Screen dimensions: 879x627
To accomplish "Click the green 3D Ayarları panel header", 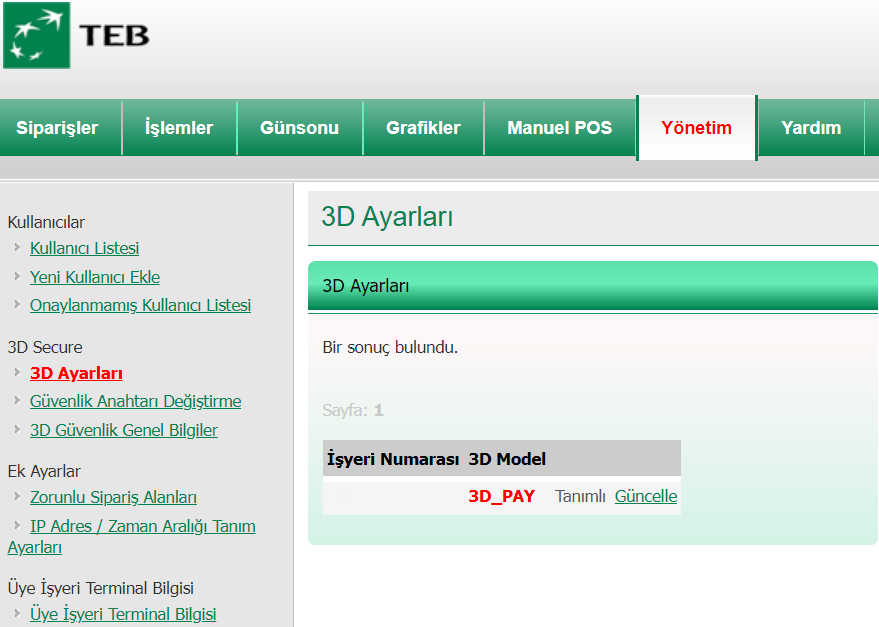I will click(x=593, y=286).
